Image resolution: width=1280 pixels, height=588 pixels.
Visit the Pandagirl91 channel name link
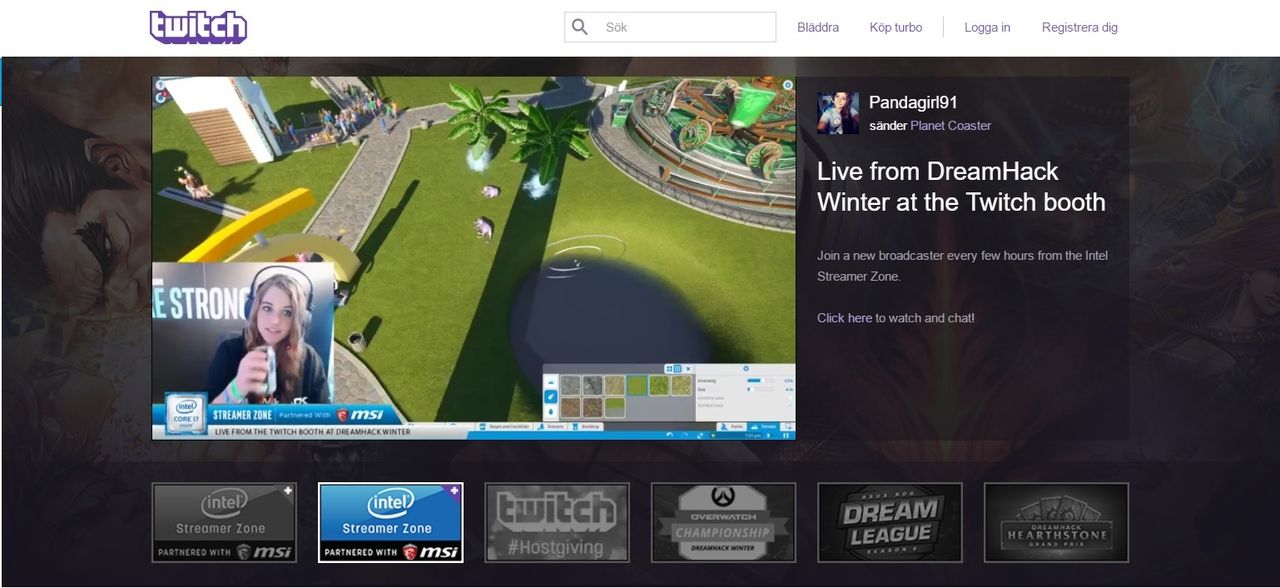(913, 102)
